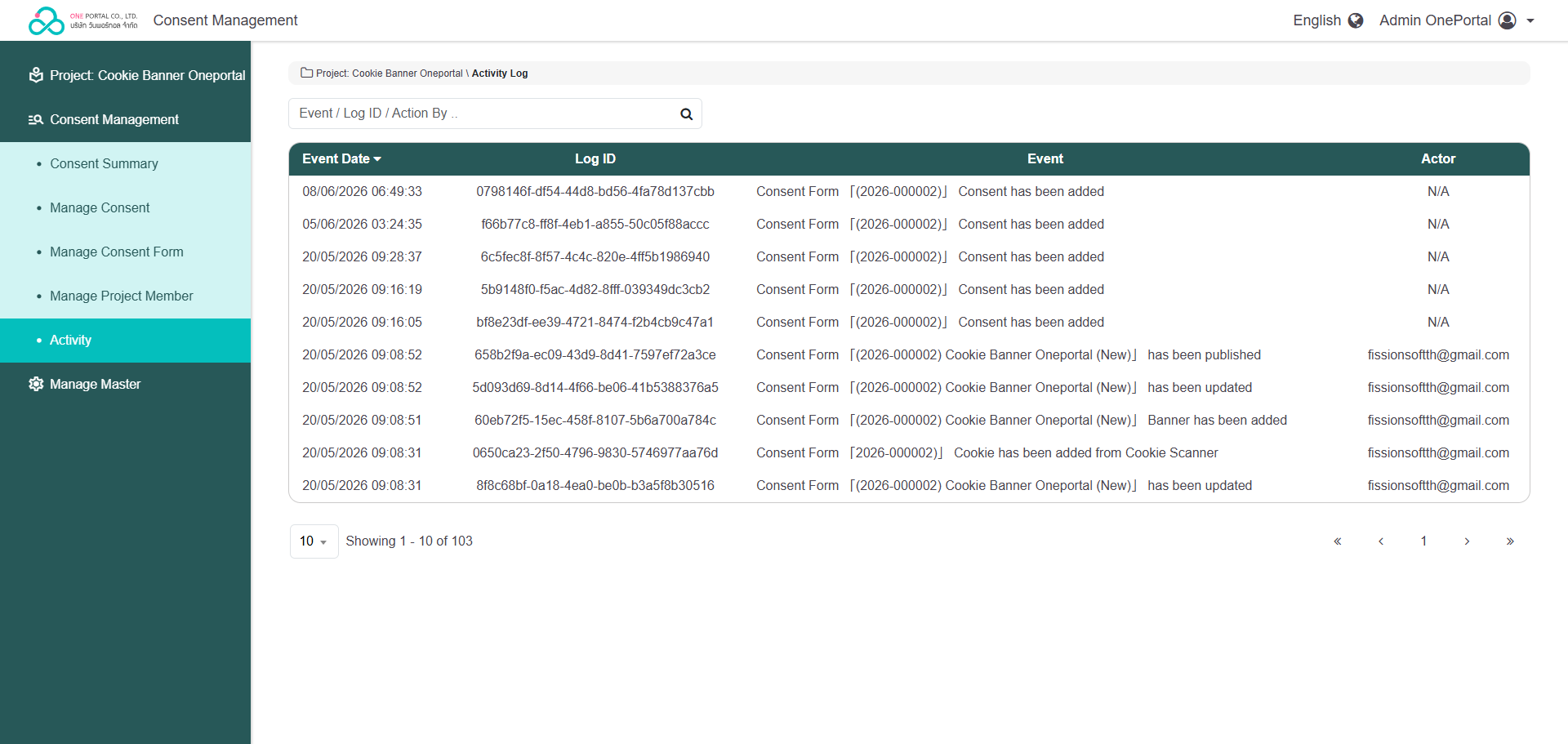Select Log ID 0650ca23-2f50-4796-9830-5746977aa76d
1568x744 pixels.
(x=595, y=453)
